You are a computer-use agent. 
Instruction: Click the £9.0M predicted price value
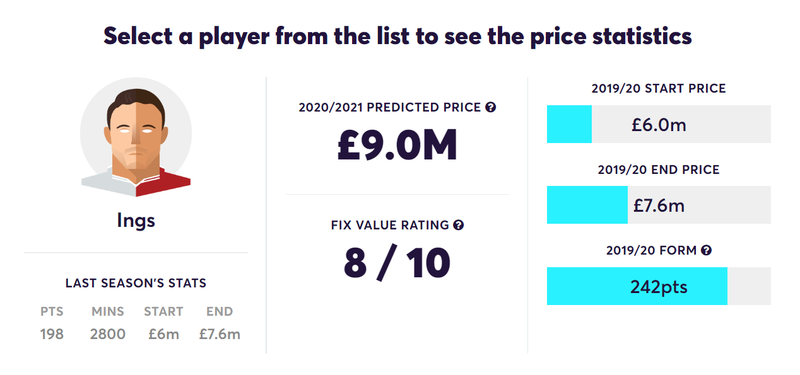coord(397,146)
